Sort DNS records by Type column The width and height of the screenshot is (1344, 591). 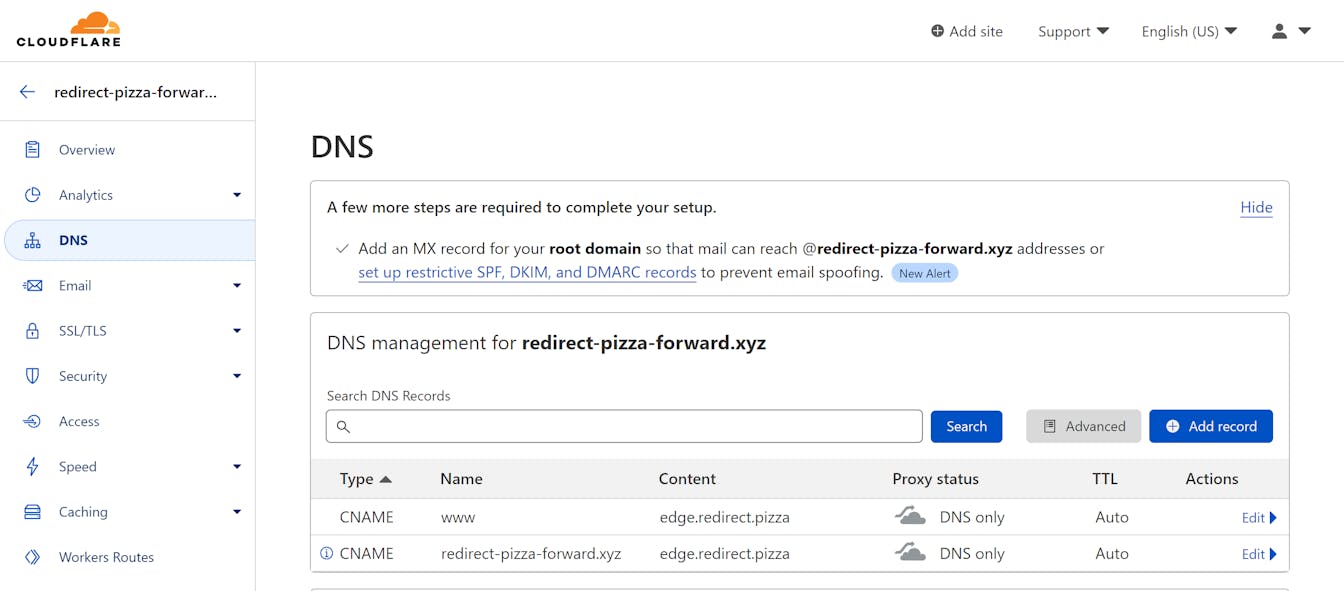[x=365, y=479]
